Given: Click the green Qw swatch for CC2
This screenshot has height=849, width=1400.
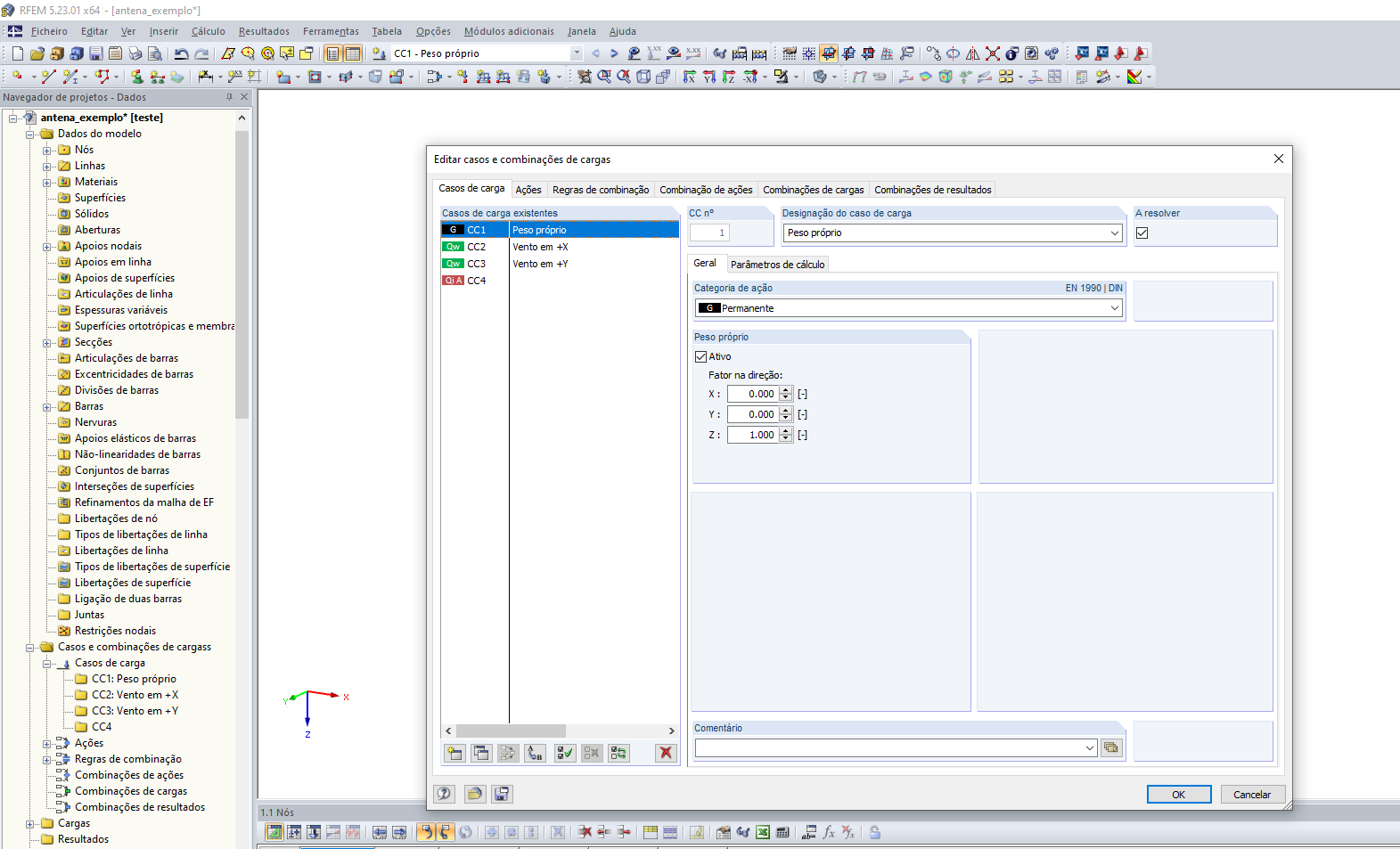Looking at the screenshot, I should (453, 247).
